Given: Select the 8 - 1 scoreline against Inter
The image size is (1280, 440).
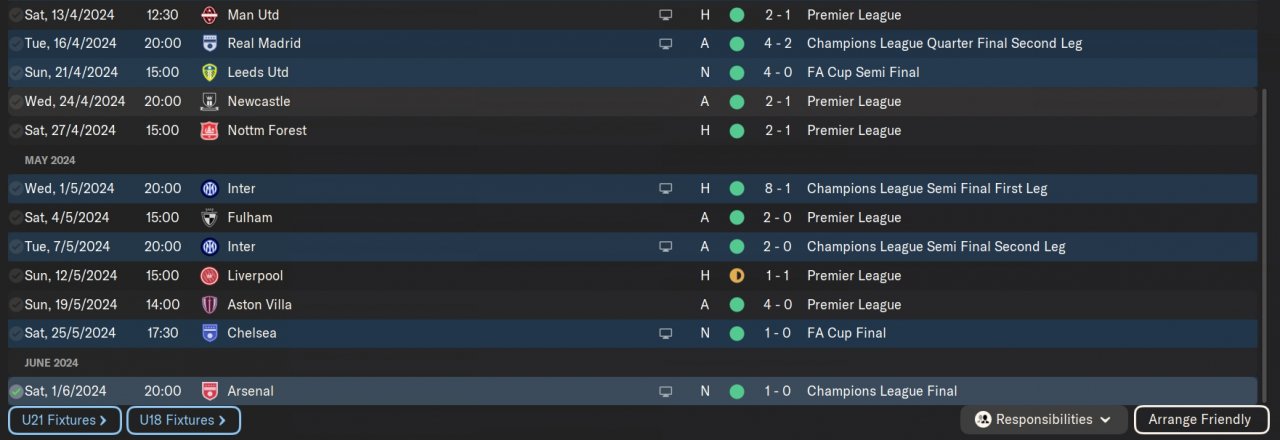Looking at the screenshot, I should click(776, 189).
